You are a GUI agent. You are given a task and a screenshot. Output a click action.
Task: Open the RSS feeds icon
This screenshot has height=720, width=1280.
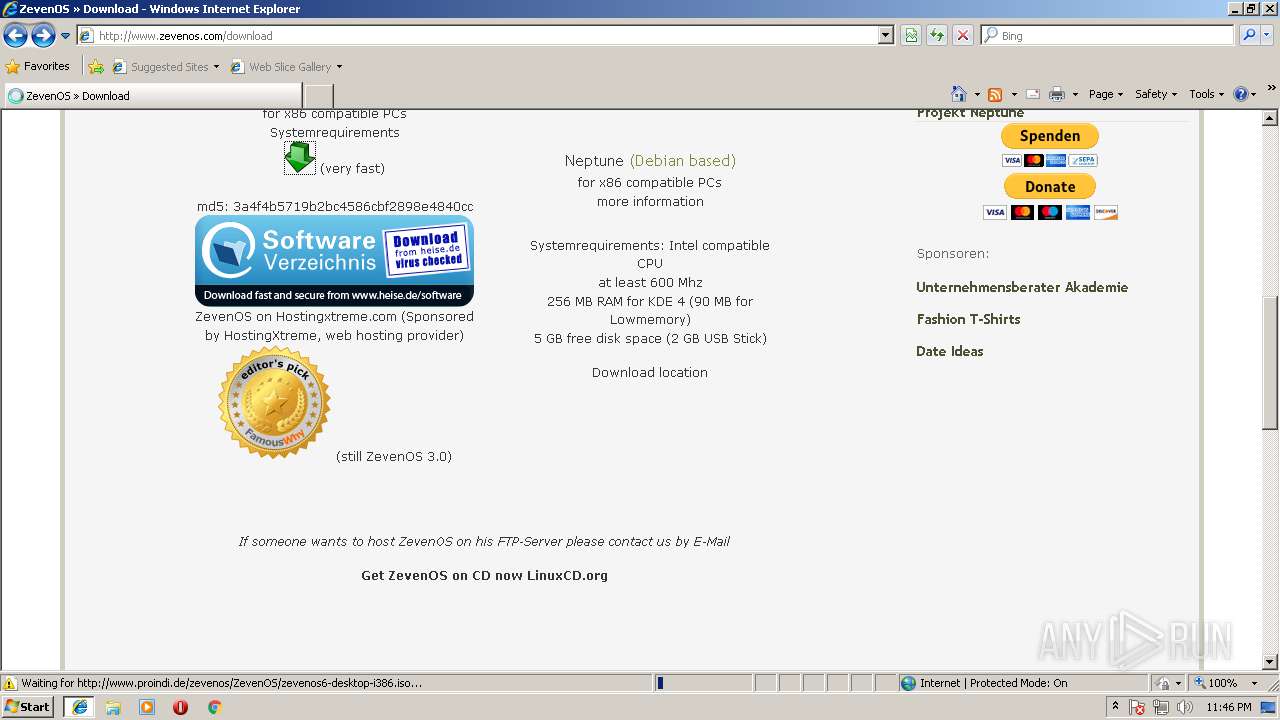click(995, 94)
